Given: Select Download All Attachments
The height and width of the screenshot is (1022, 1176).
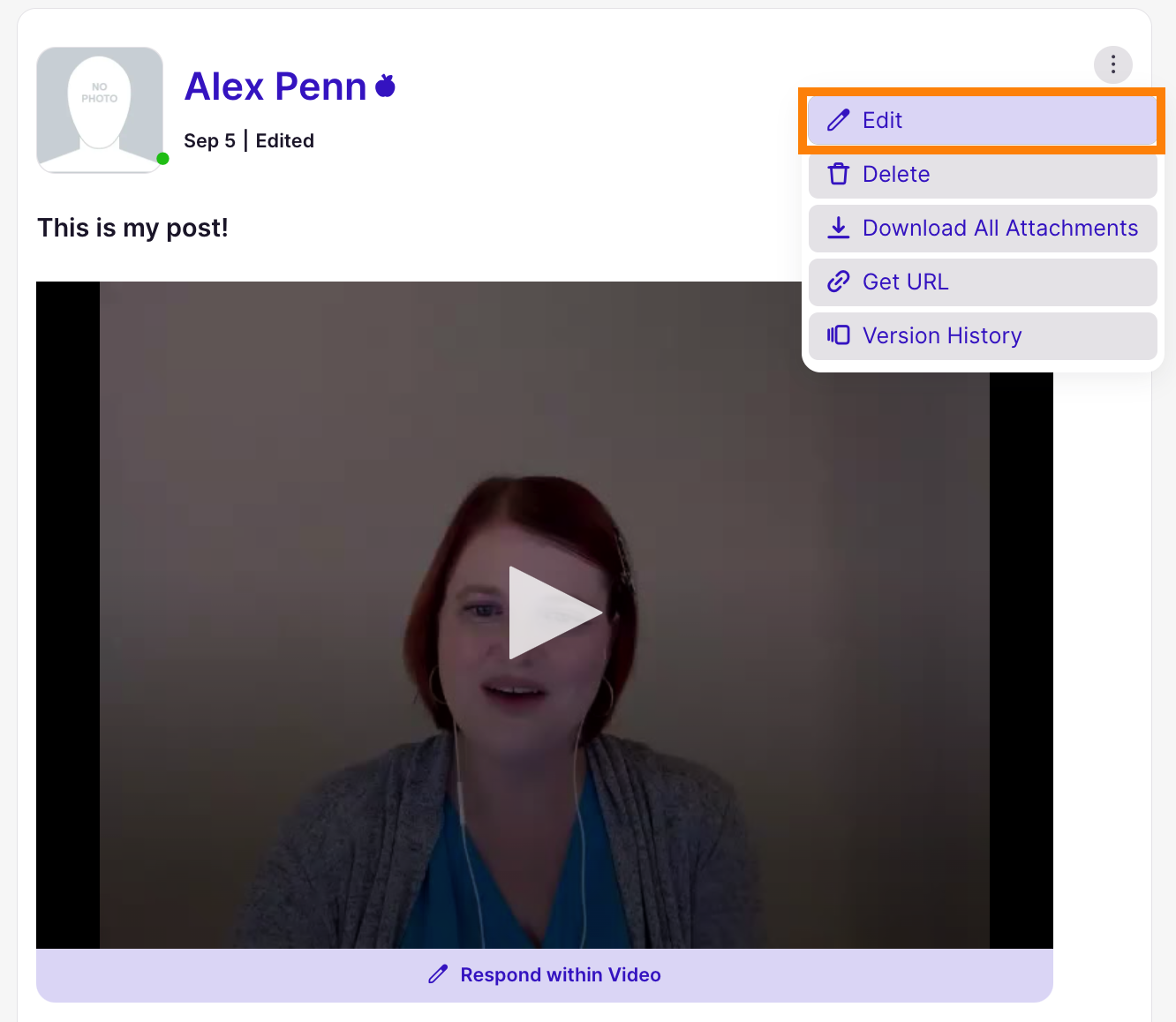Looking at the screenshot, I should 982,228.
